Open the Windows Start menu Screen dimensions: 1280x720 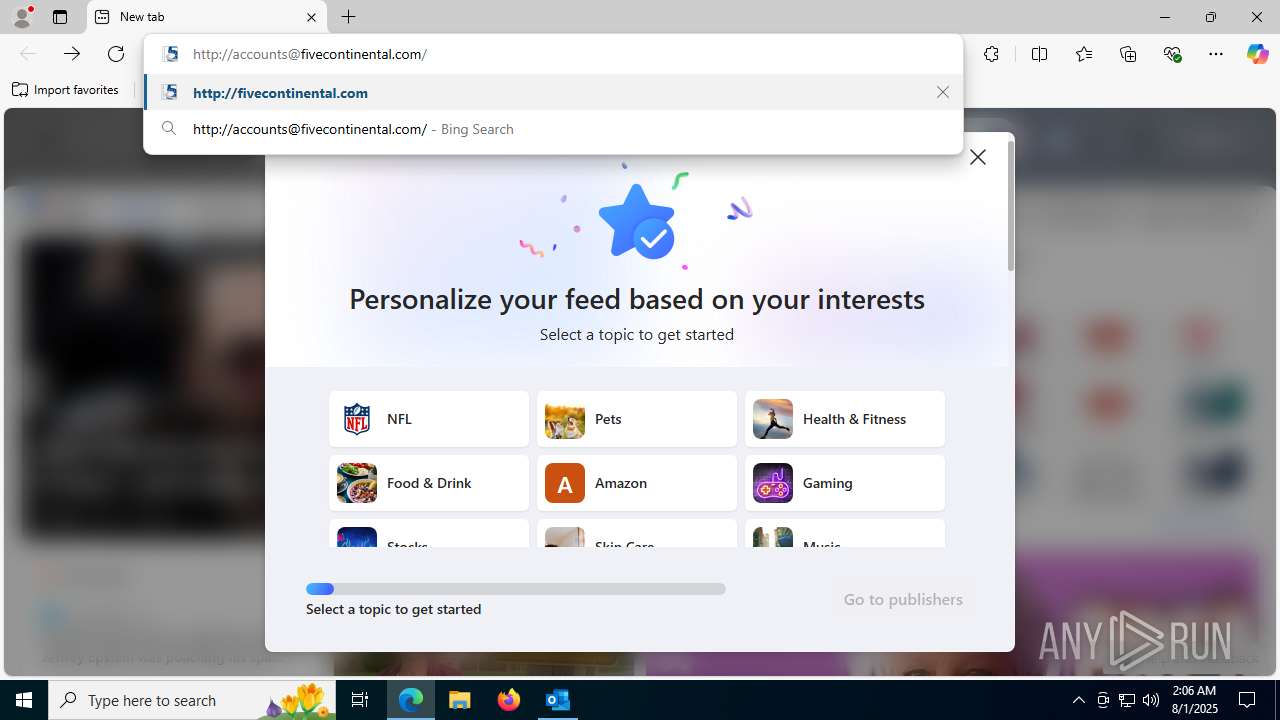pos(24,700)
